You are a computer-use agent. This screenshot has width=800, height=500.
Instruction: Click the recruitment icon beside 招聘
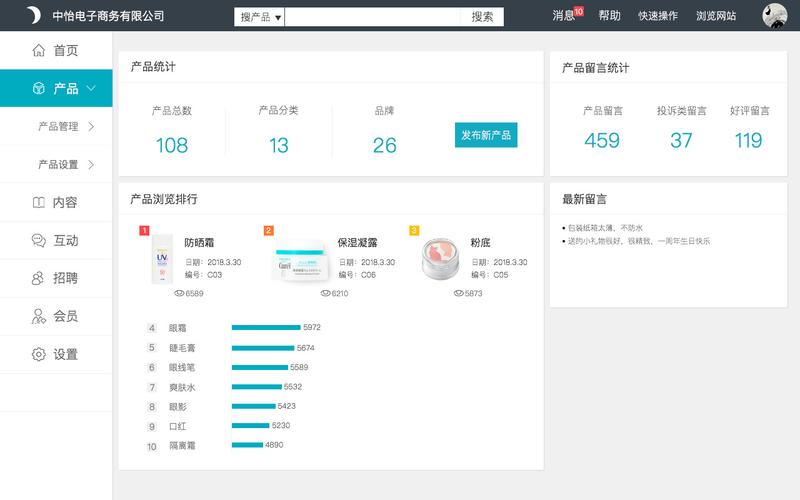[x=39, y=278]
